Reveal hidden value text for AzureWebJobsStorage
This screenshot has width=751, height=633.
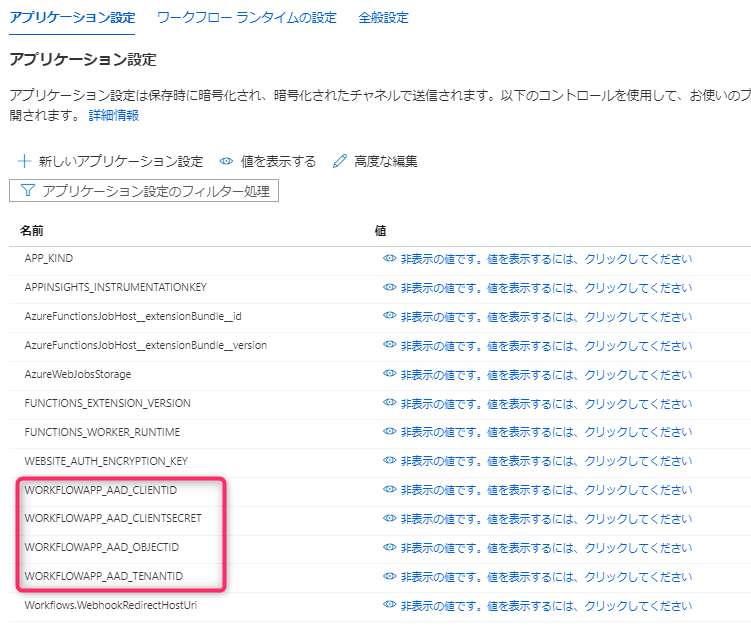click(x=546, y=374)
